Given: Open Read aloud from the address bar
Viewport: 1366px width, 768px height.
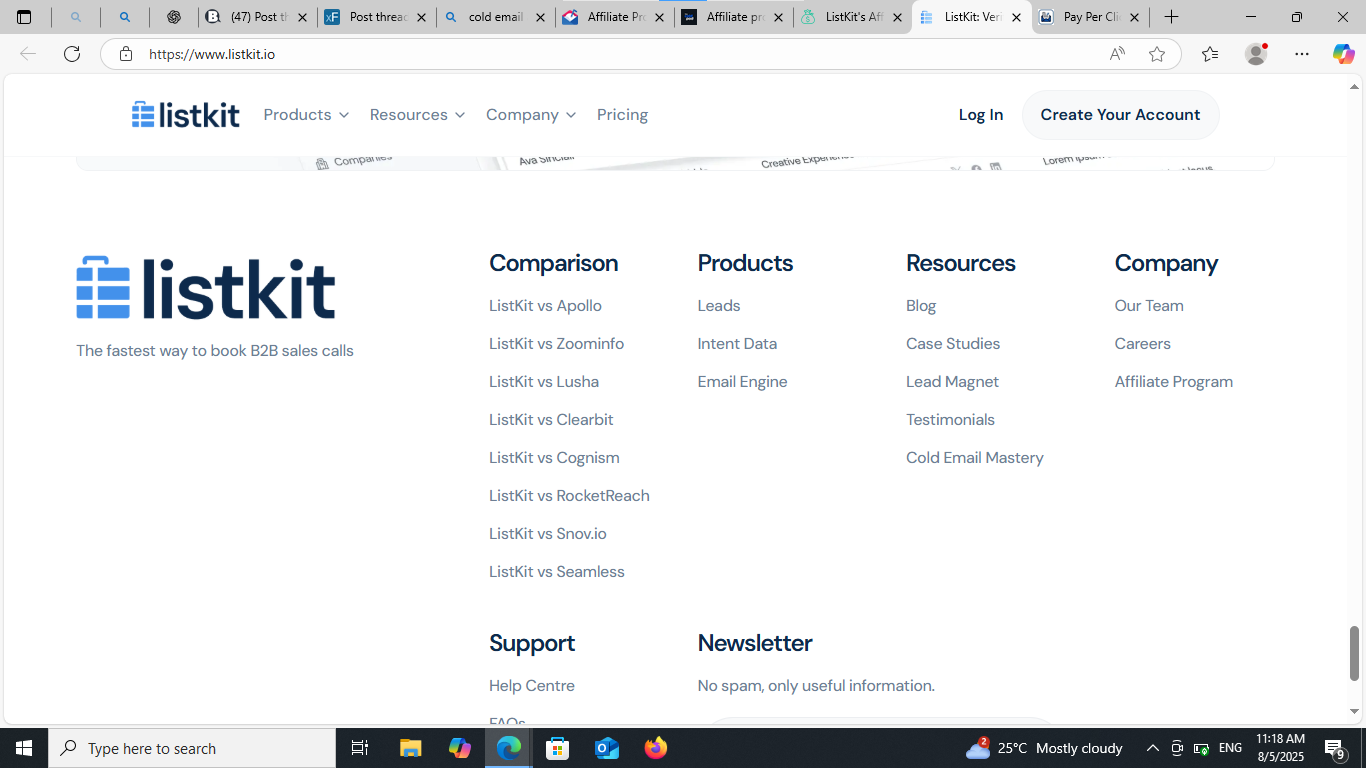Looking at the screenshot, I should click(x=1117, y=54).
